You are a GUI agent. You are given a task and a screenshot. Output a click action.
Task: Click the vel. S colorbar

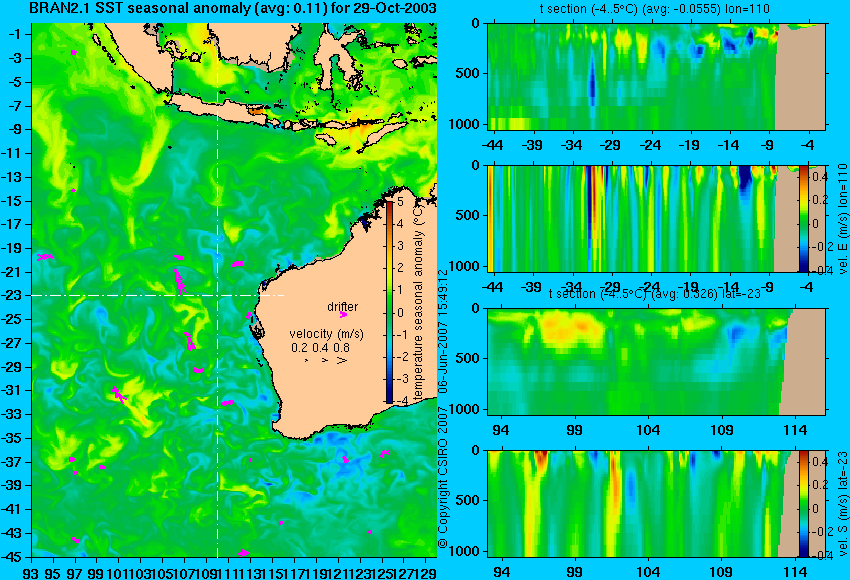(x=804, y=504)
